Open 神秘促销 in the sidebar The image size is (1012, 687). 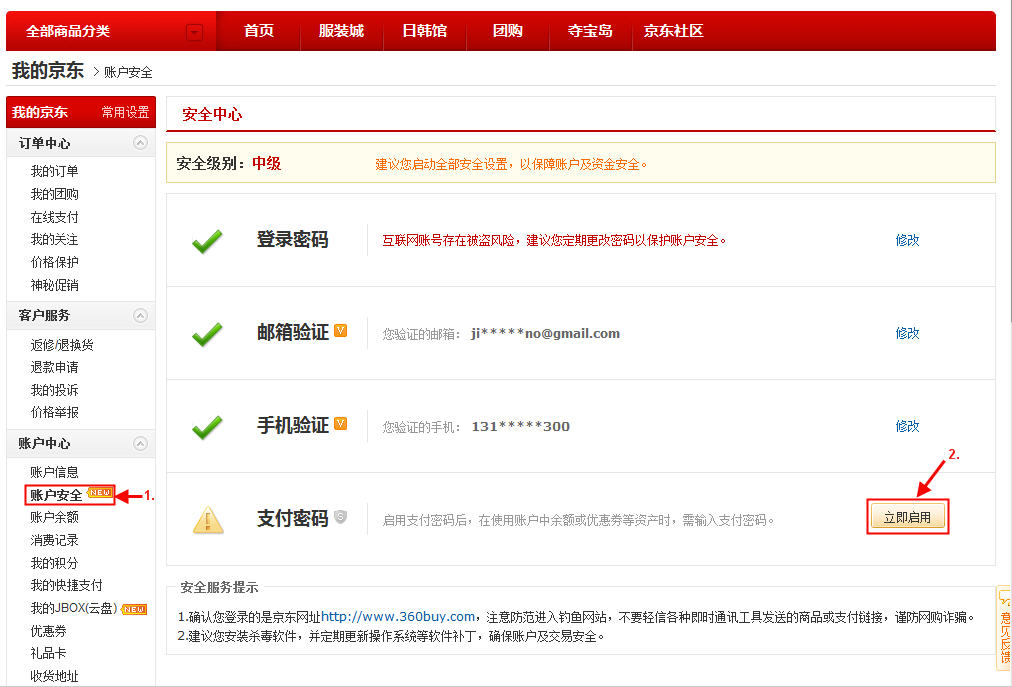coord(54,285)
